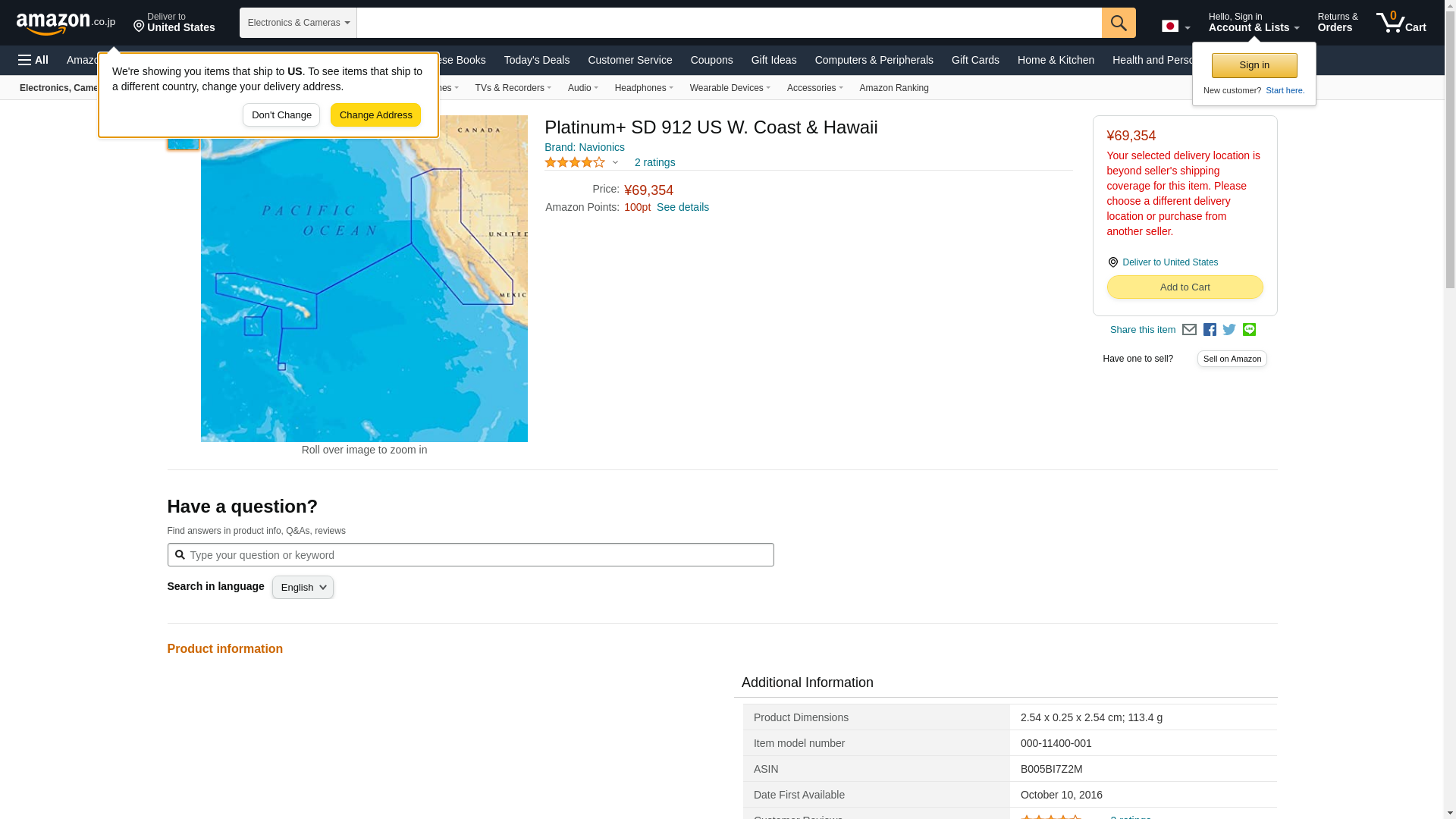Share item on Facebook
The height and width of the screenshot is (819, 1456).
[1210, 330]
